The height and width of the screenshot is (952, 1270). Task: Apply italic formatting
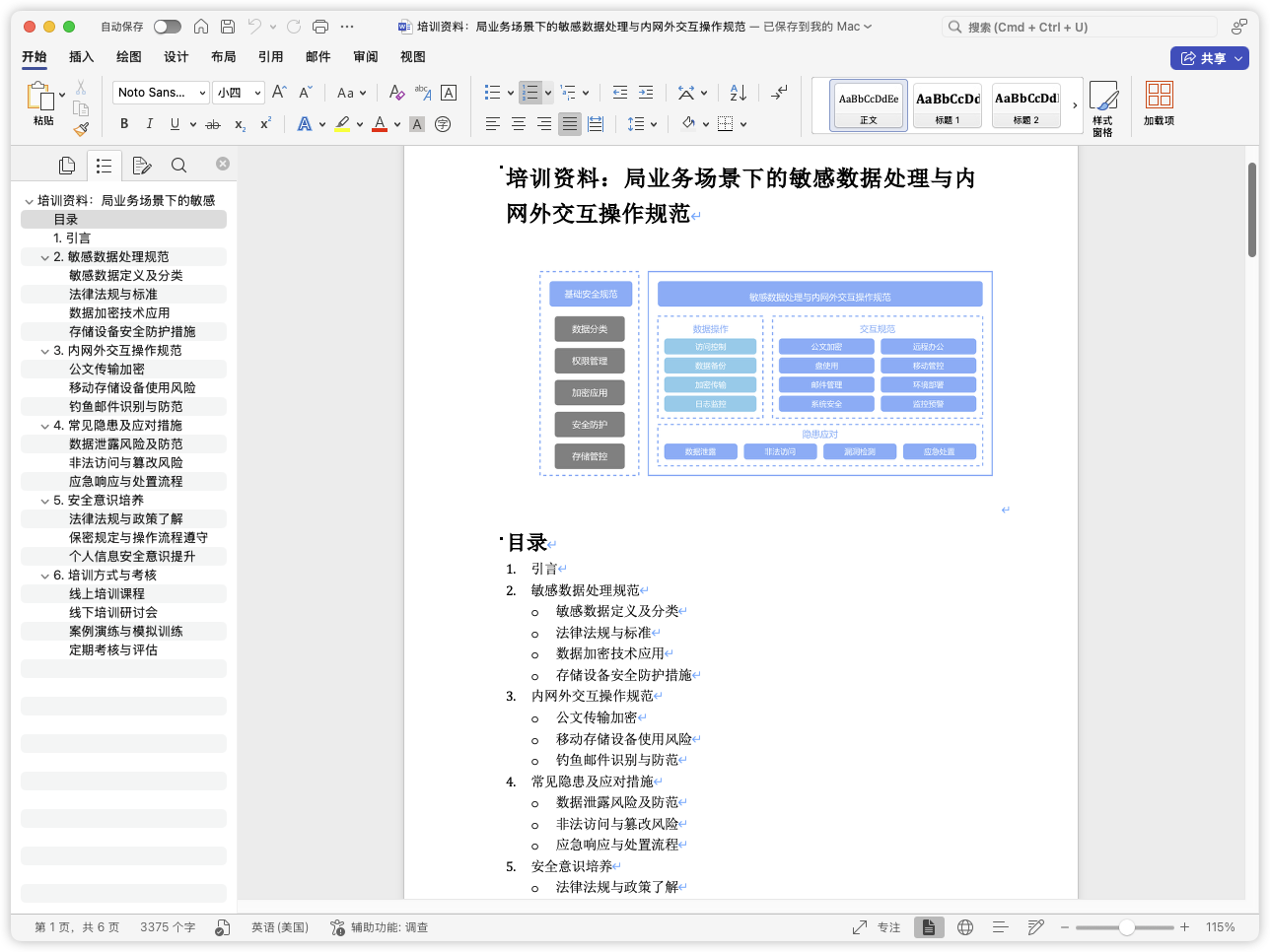coord(150,123)
